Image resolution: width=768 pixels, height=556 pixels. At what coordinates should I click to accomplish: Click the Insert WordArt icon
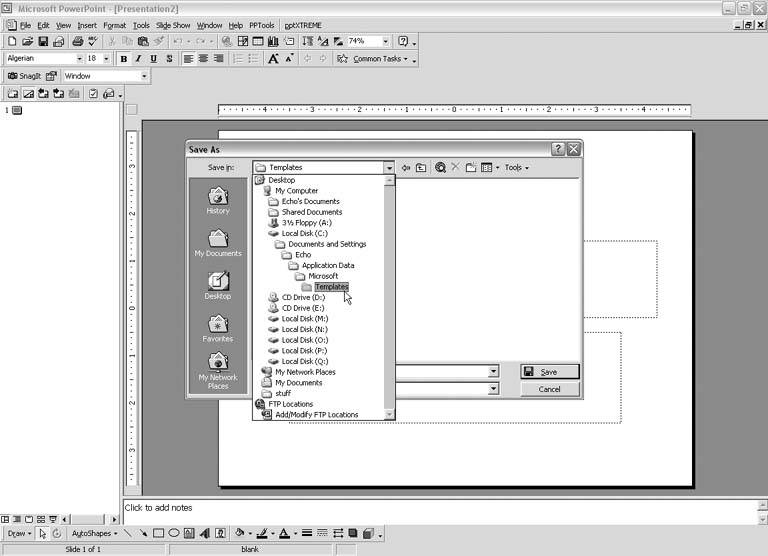point(204,534)
